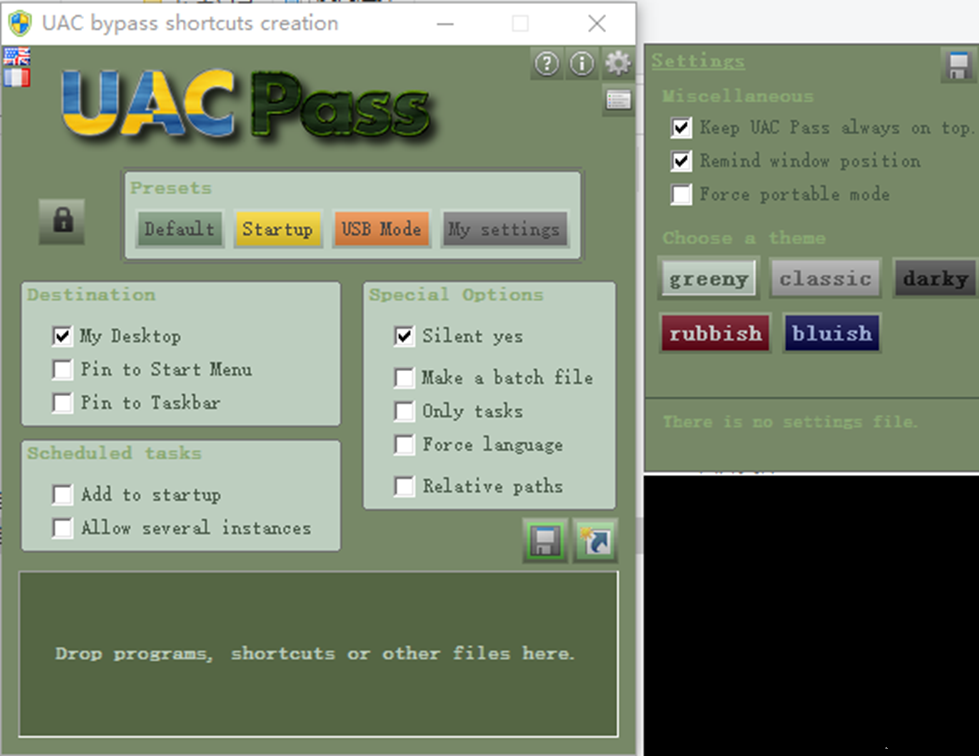Screen dimensions: 979x756
Task: Click the Presets group label
Action: (171, 188)
